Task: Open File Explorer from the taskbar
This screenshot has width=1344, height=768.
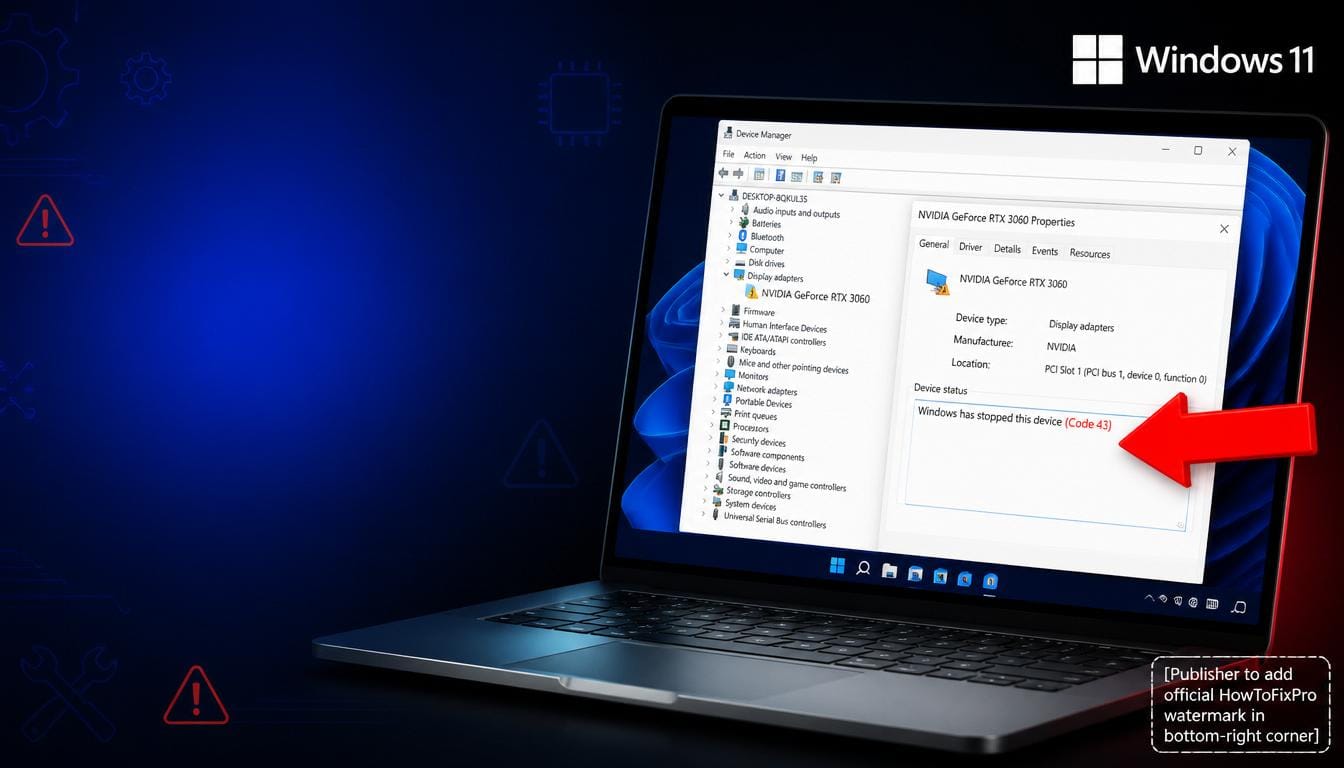Action: click(889, 571)
